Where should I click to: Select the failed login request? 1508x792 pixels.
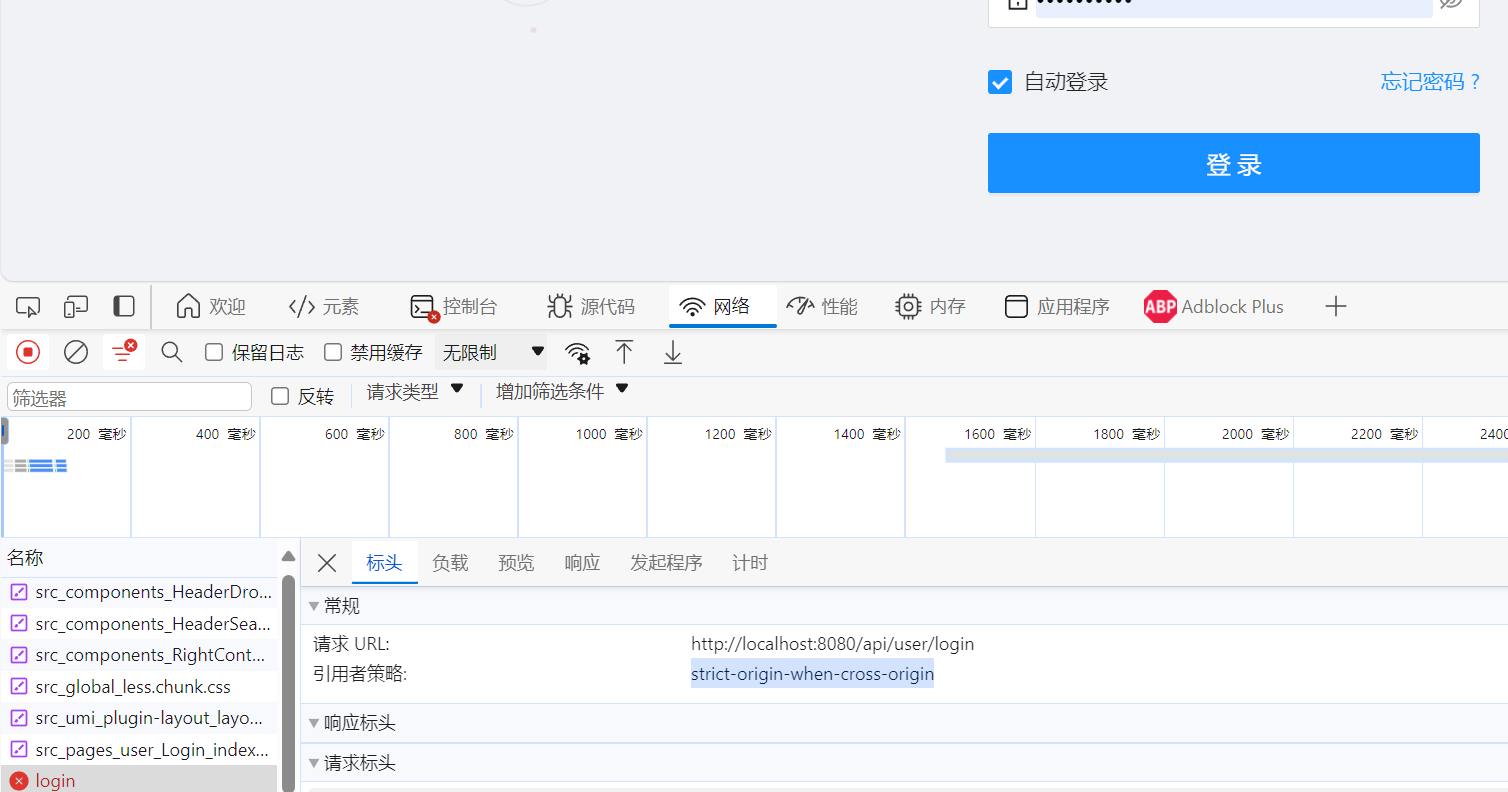pyautogui.click(x=140, y=780)
